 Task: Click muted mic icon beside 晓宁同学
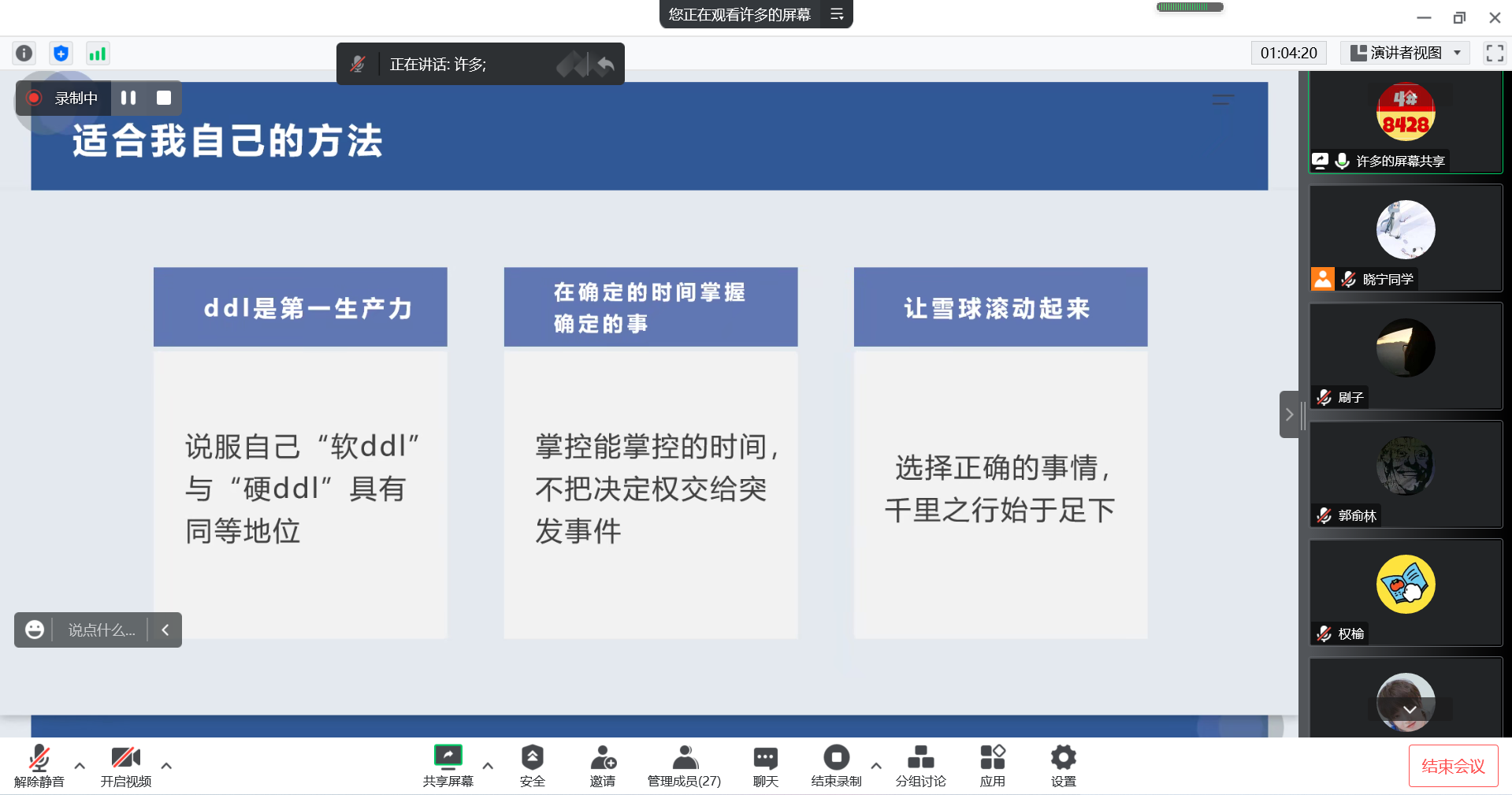tap(1349, 279)
